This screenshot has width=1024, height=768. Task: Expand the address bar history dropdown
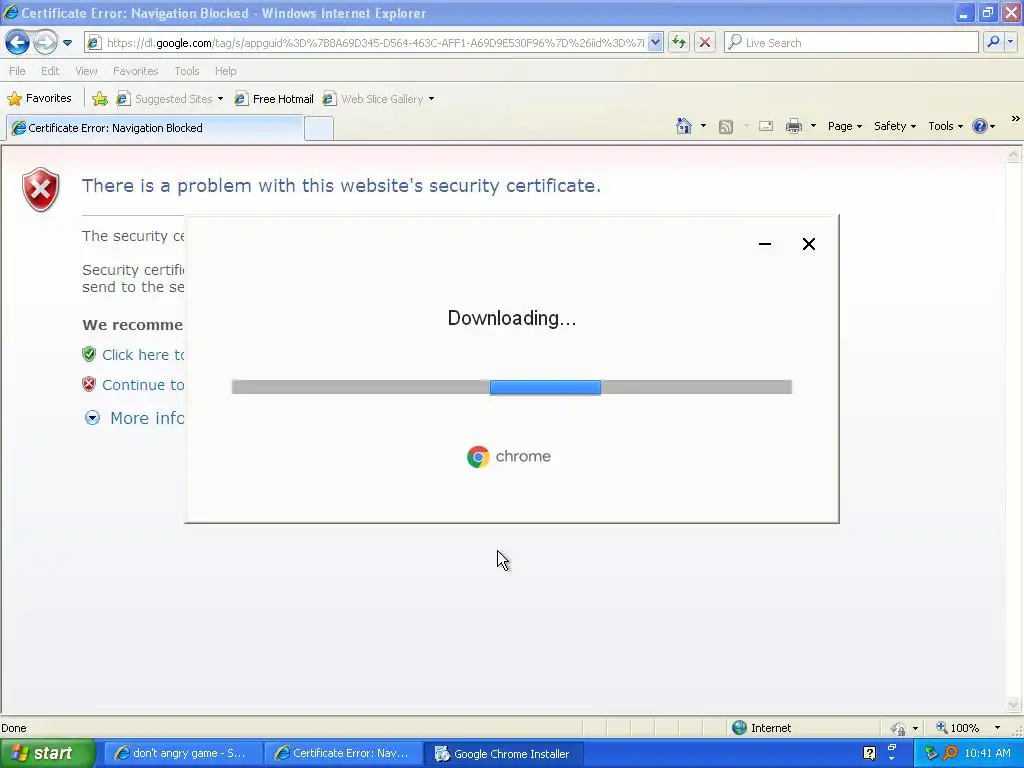tap(656, 43)
